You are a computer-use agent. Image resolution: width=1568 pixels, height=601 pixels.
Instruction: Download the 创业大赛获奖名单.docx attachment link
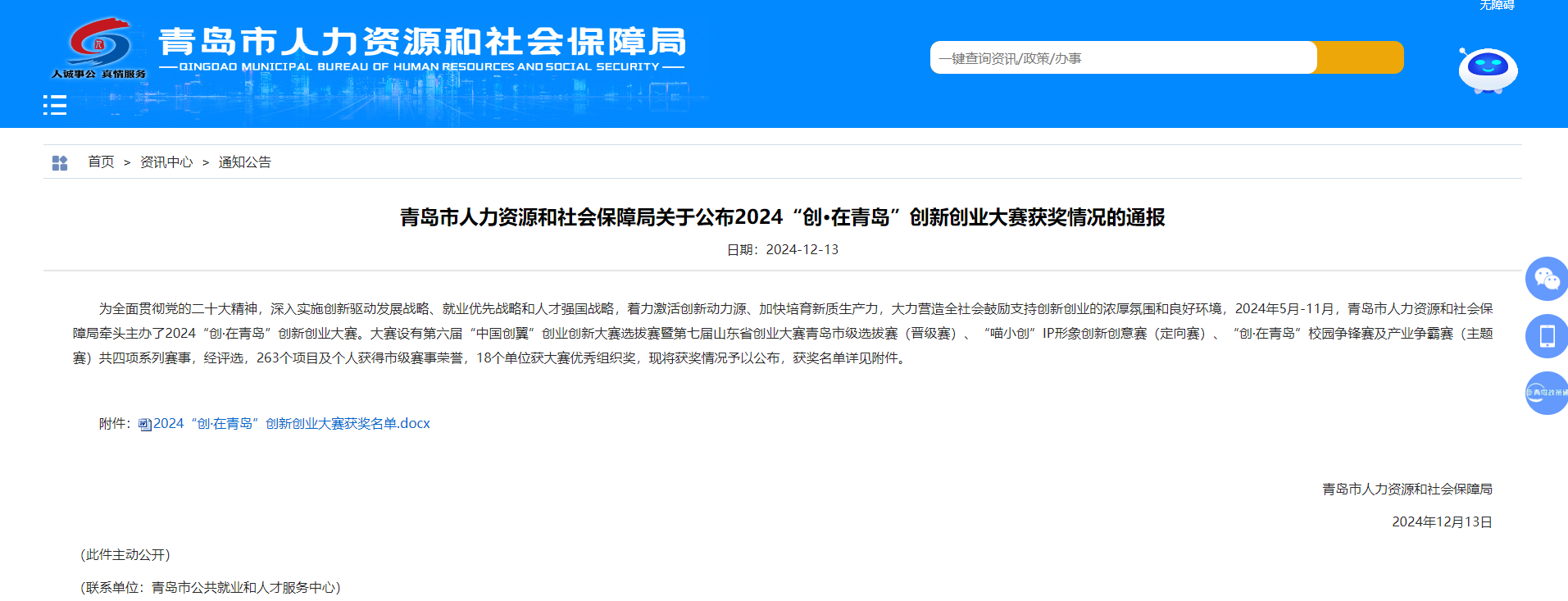(x=291, y=424)
